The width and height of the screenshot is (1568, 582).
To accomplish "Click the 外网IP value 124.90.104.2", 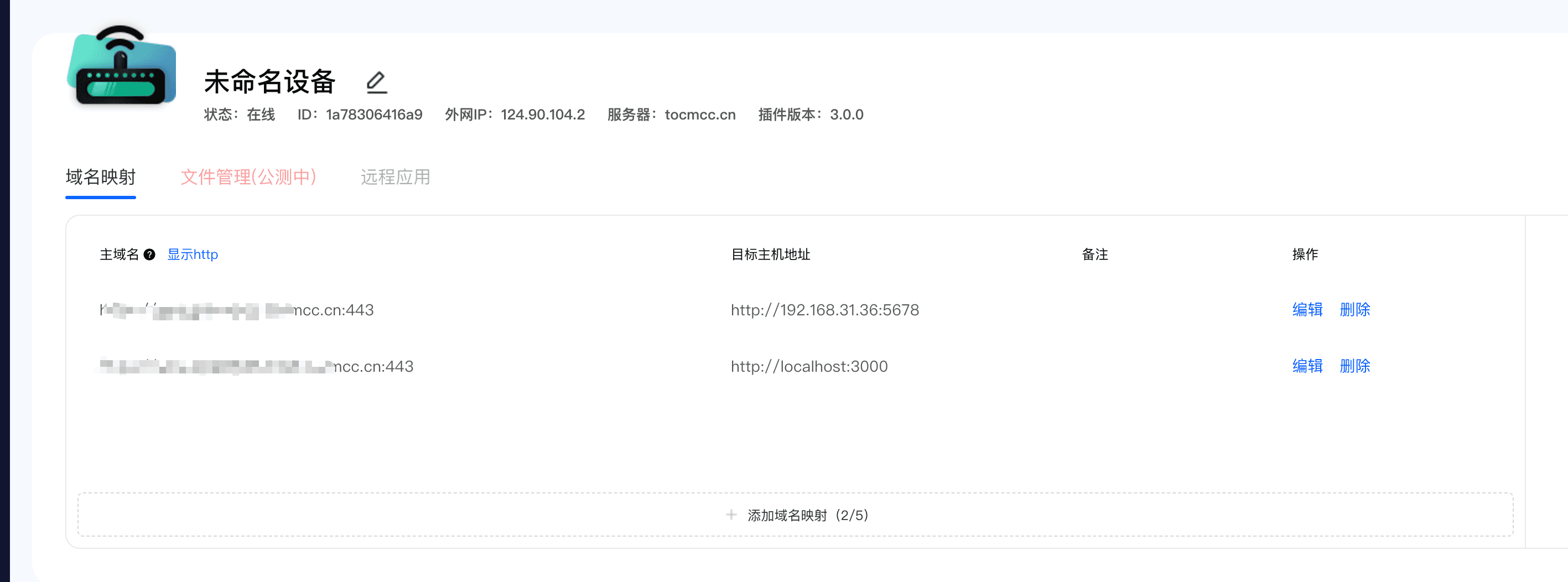I will (x=542, y=115).
